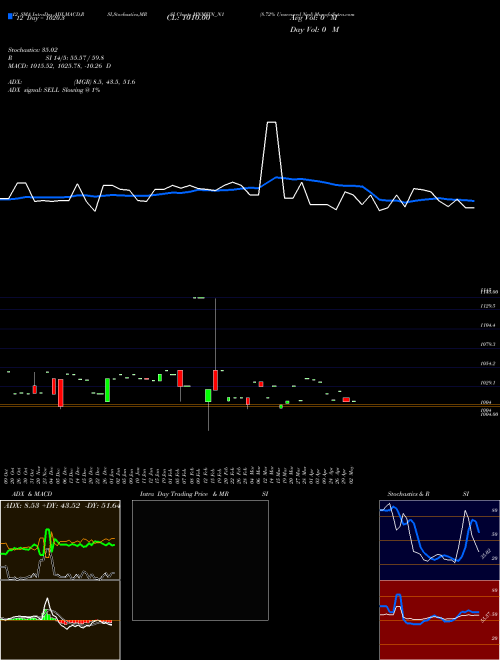Image resolution: width=500 pixels, height=660 pixels.
Task: Click the '1104.4' price axis label
Action: (488, 325)
